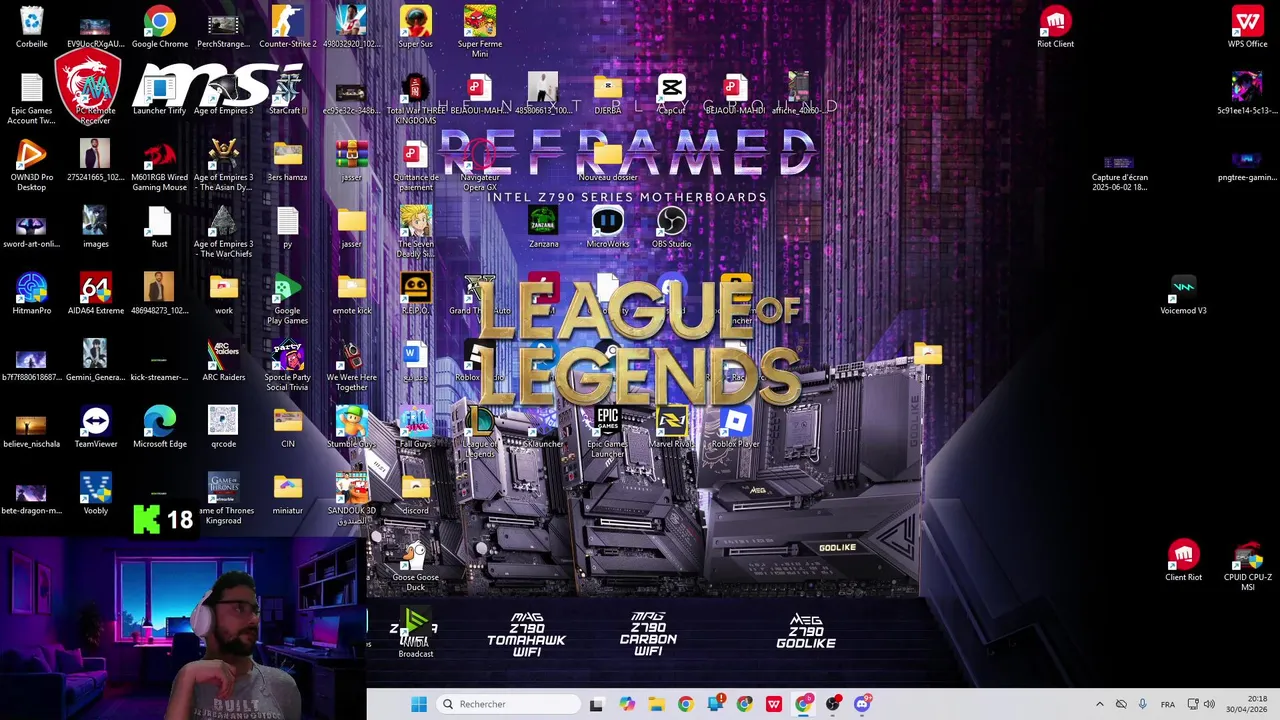Open the Corbeille recycle bin icon
Image resolution: width=1280 pixels, height=720 pixels.
[31, 28]
